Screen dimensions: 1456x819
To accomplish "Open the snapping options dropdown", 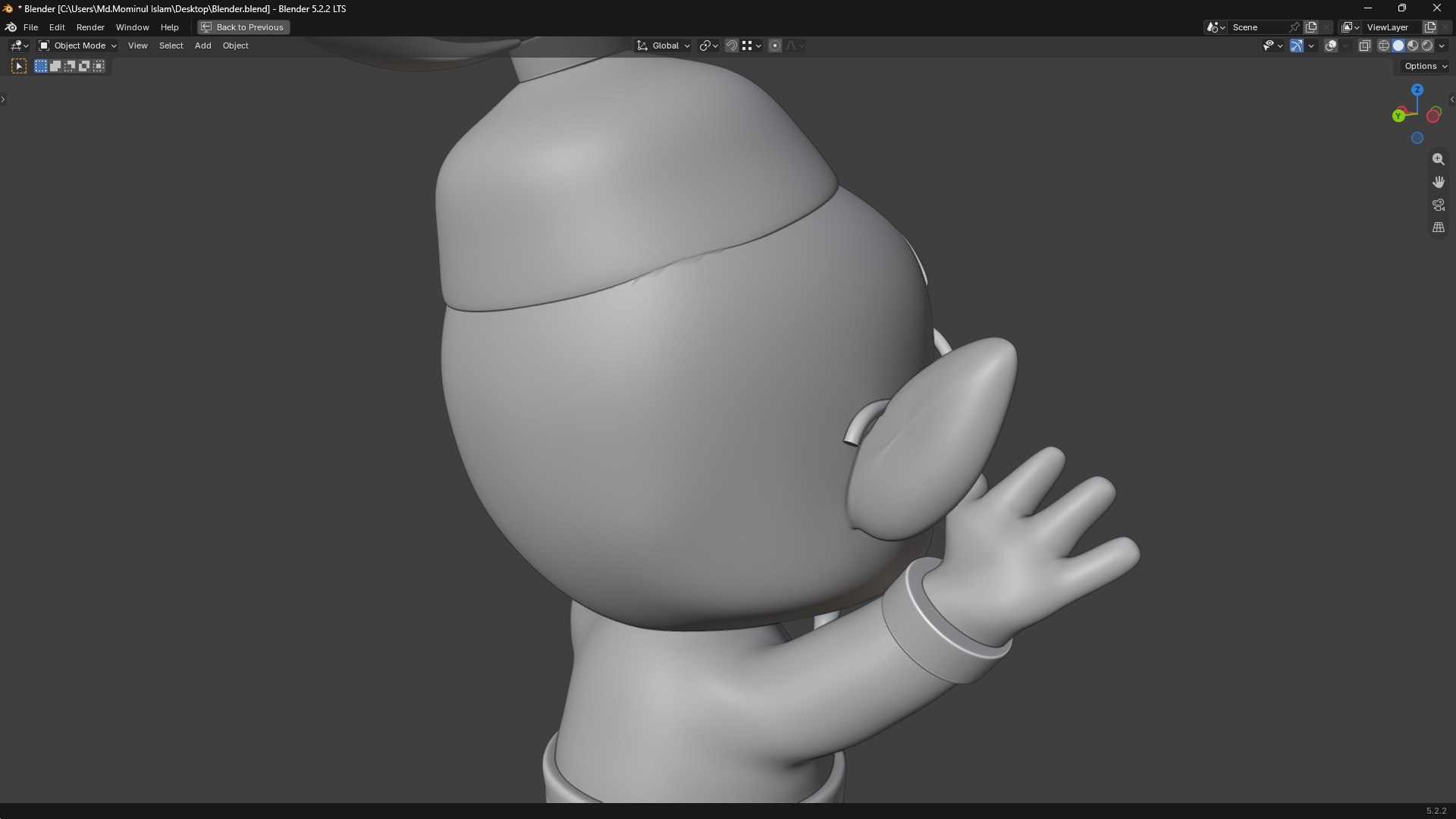I will (x=752, y=46).
